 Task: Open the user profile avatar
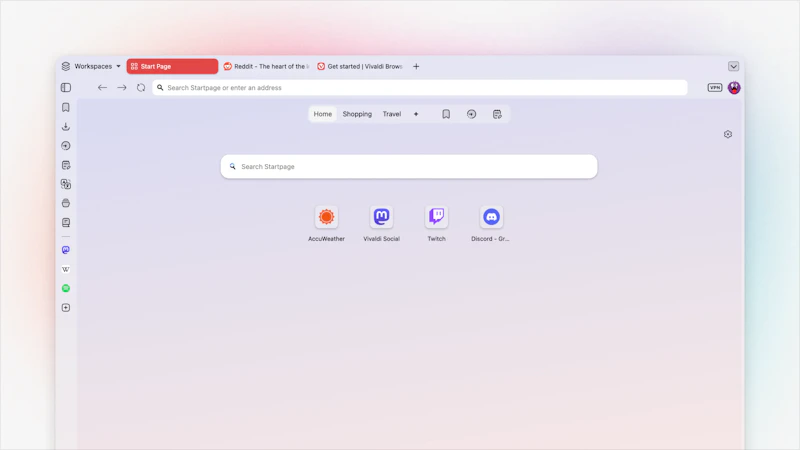[x=734, y=88]
